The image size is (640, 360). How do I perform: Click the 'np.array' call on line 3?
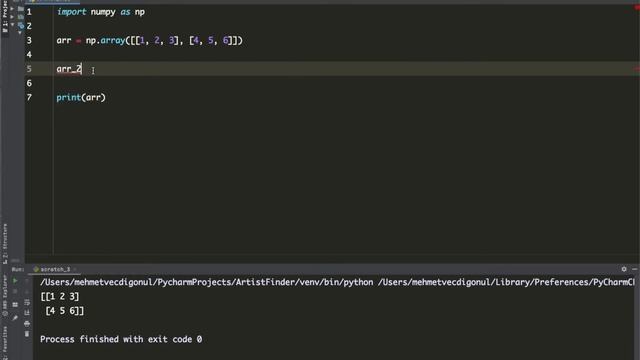point(105,40)
